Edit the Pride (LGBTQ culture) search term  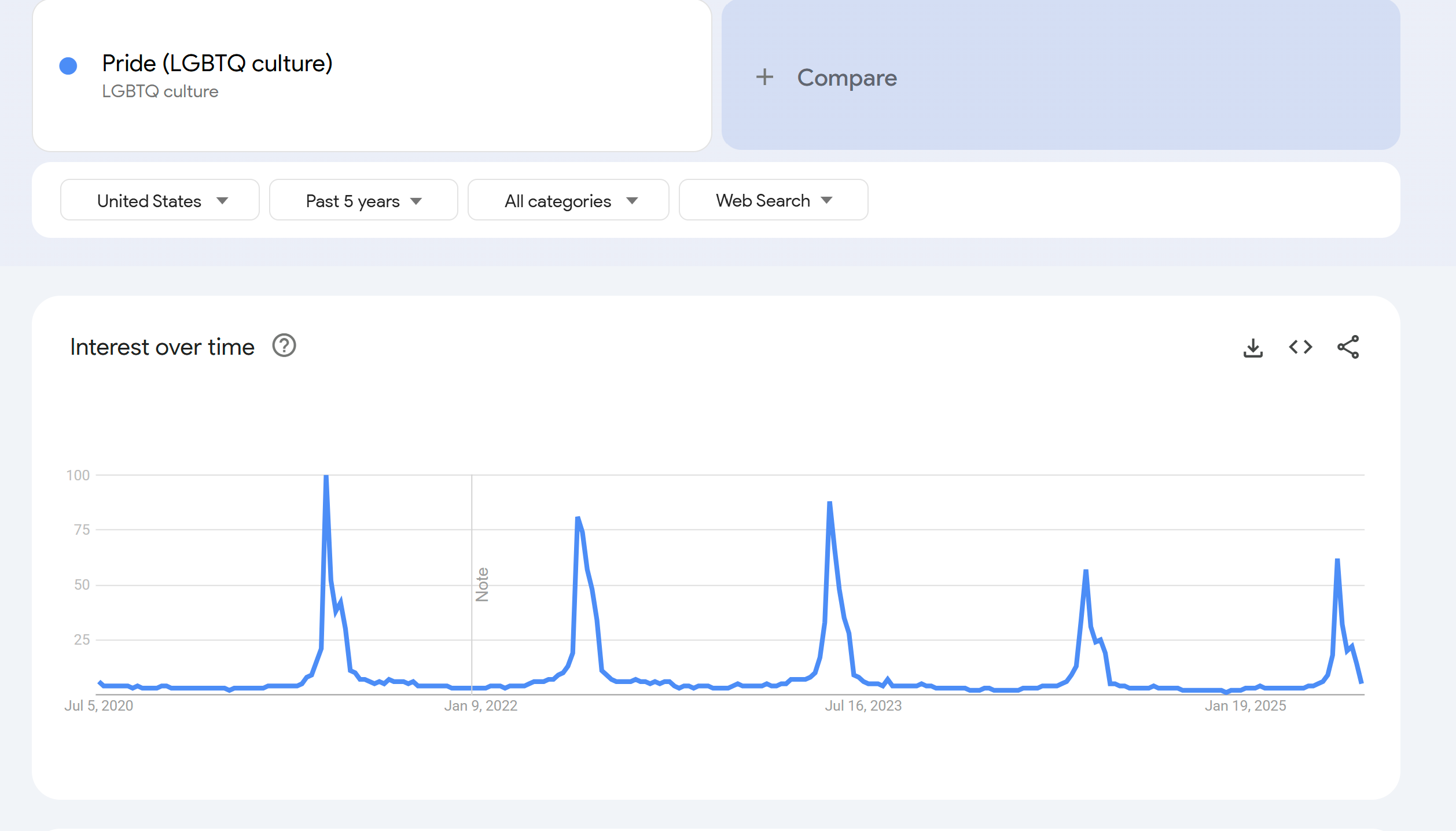(x=372, y=75)
